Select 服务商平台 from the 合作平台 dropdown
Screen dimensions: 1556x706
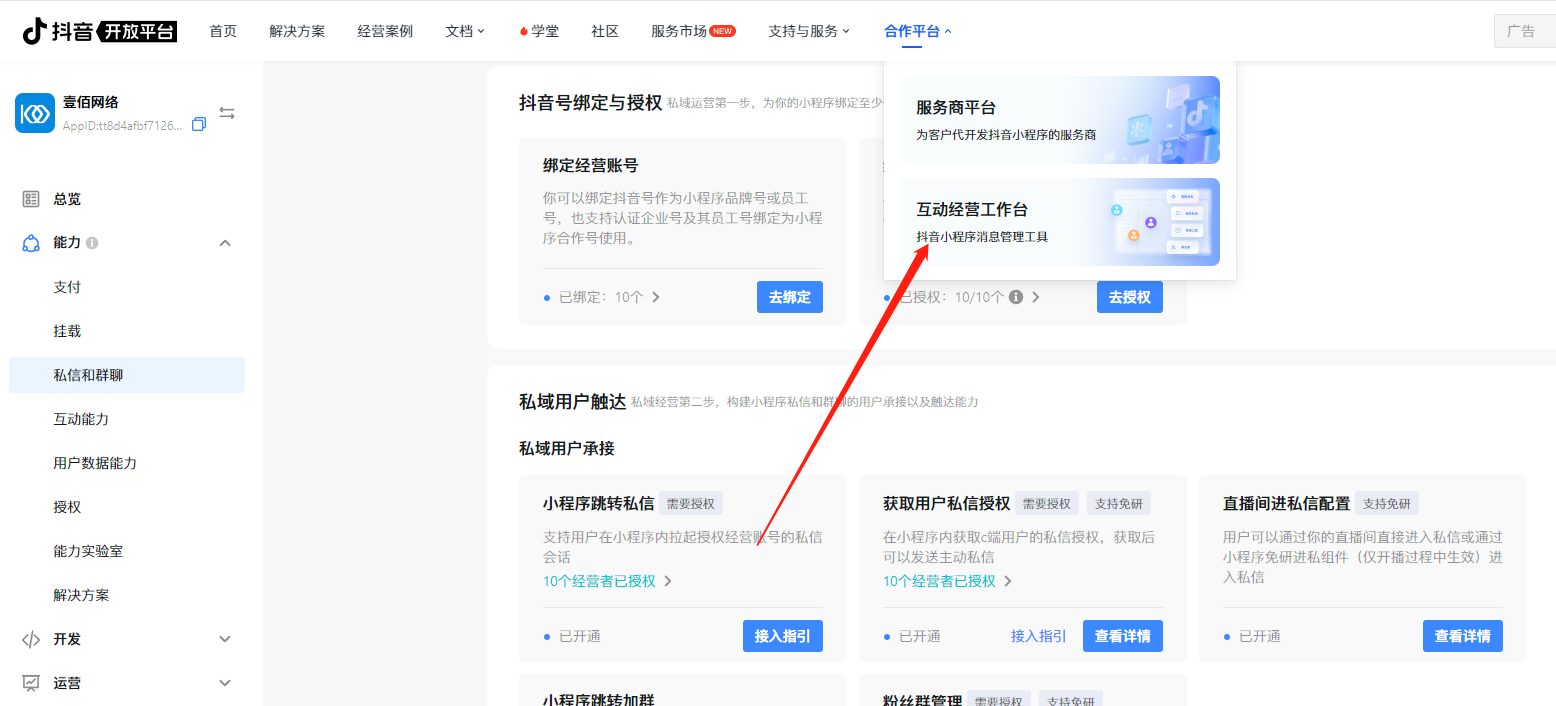pos(1060,120)
